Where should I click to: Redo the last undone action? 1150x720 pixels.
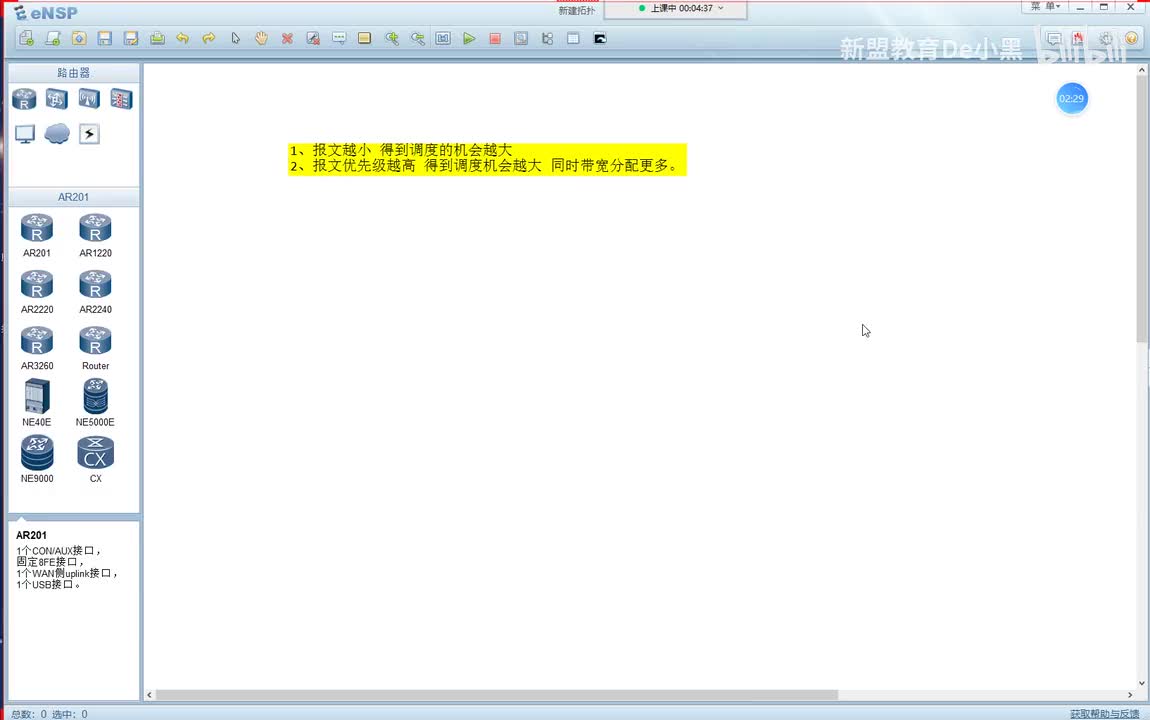click(209, 38)
